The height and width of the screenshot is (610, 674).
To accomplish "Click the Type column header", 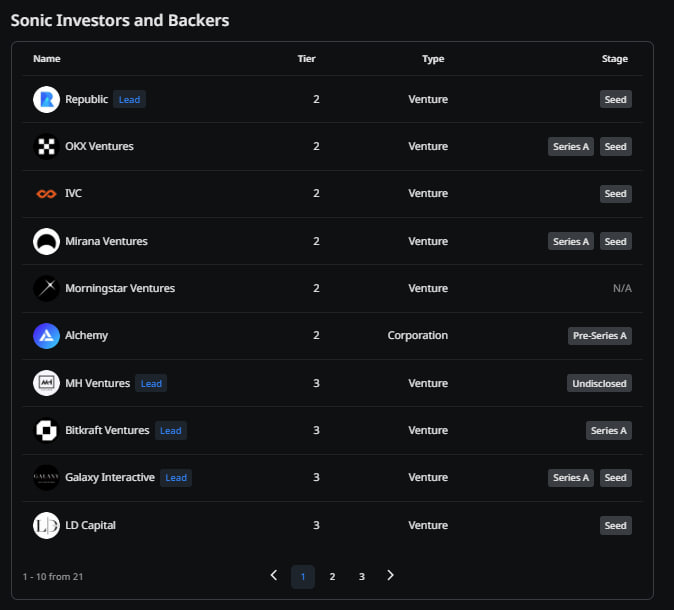I will tap(433, 58).
